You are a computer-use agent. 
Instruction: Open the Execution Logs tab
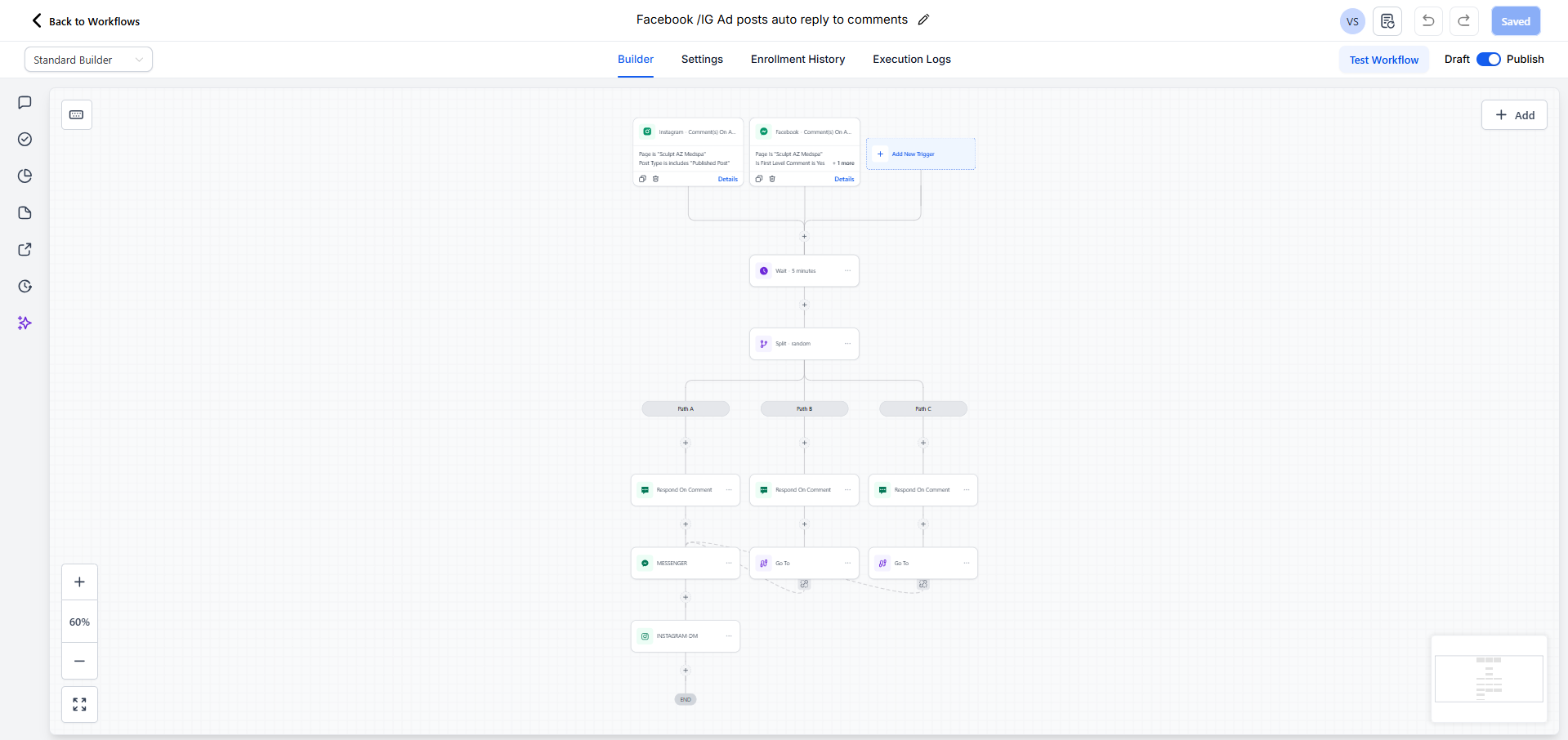tap(911, 60)
